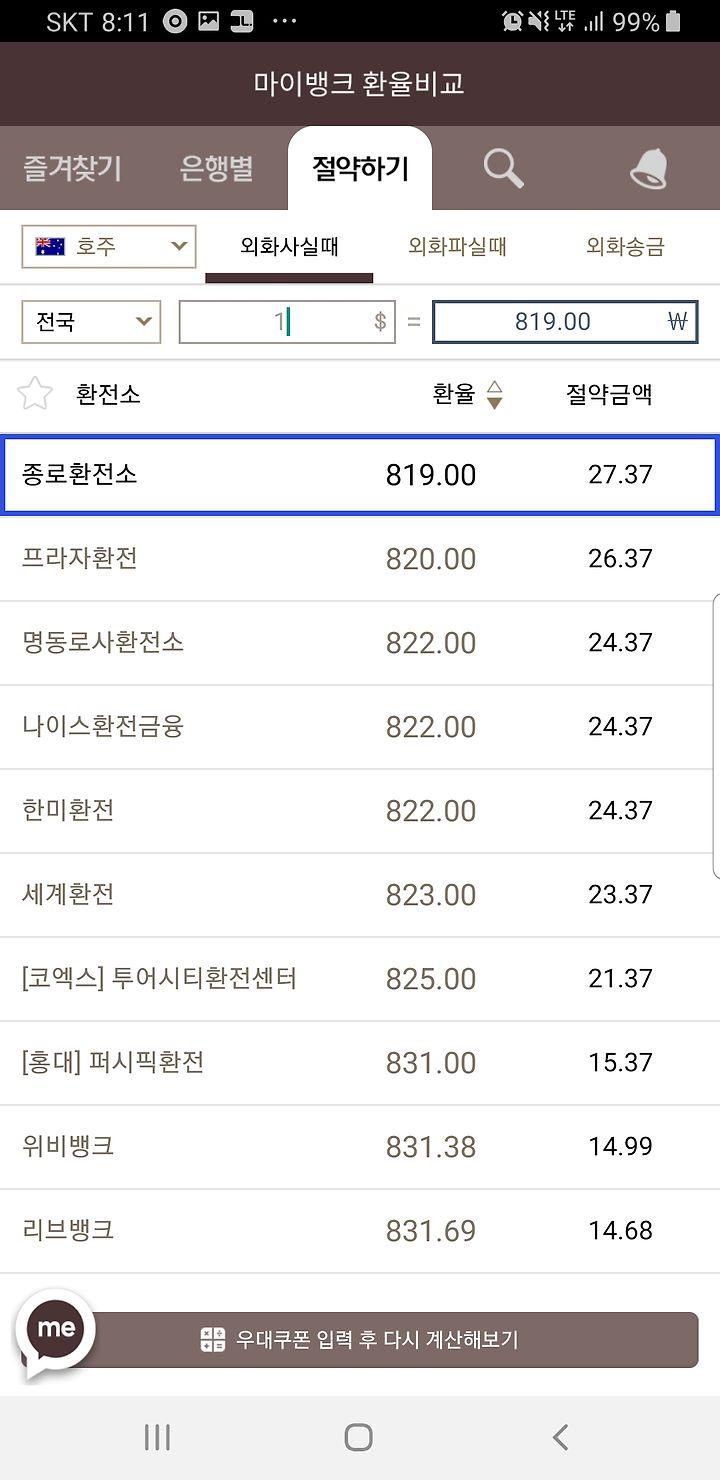Click the 819.00 won result field
This screenshot has height=1480, width=720.
coord(565,322)
